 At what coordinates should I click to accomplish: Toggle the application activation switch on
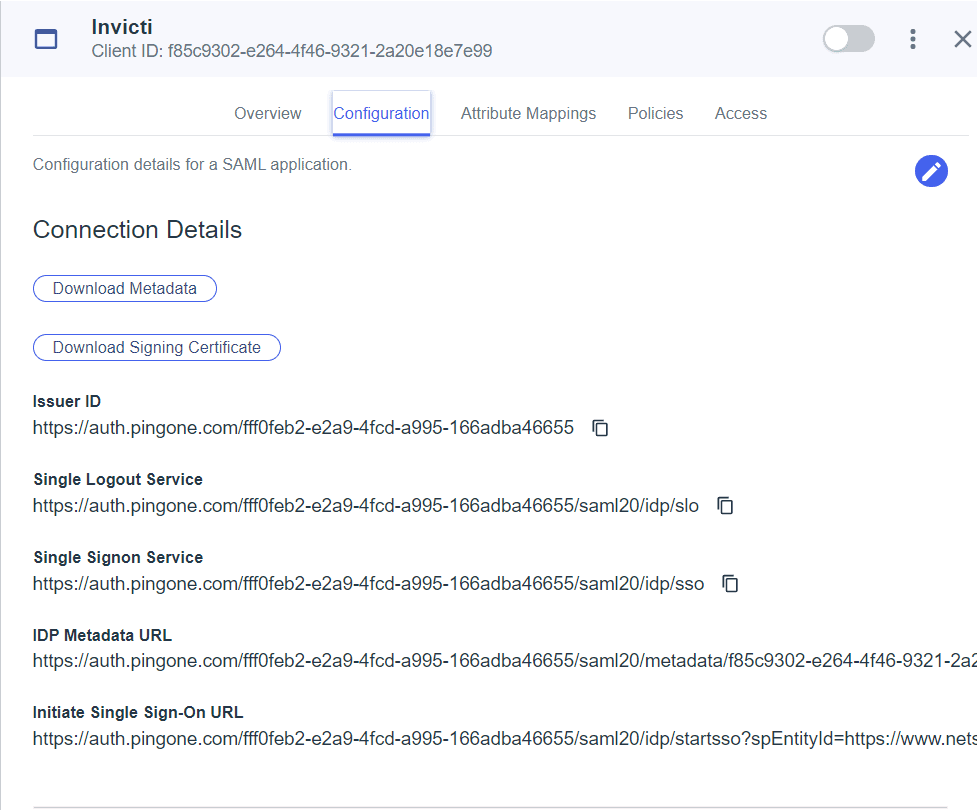point(848,38)
